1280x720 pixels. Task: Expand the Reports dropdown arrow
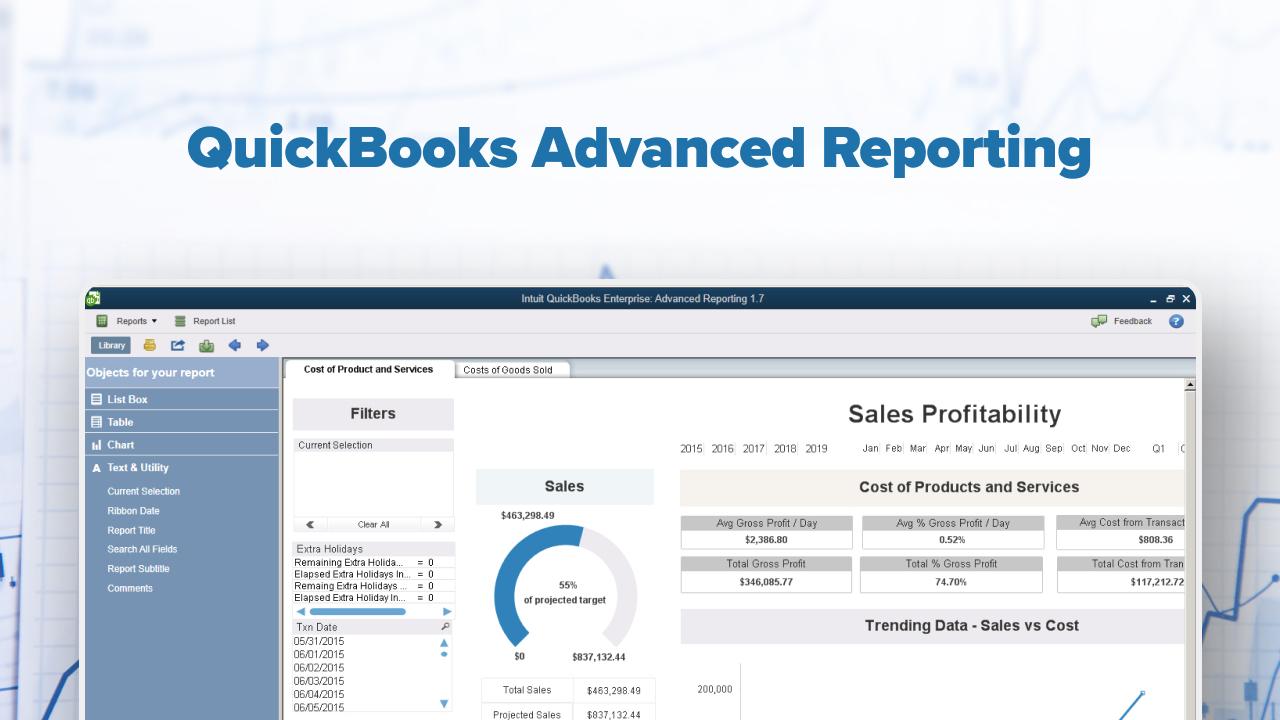[153, 320]
